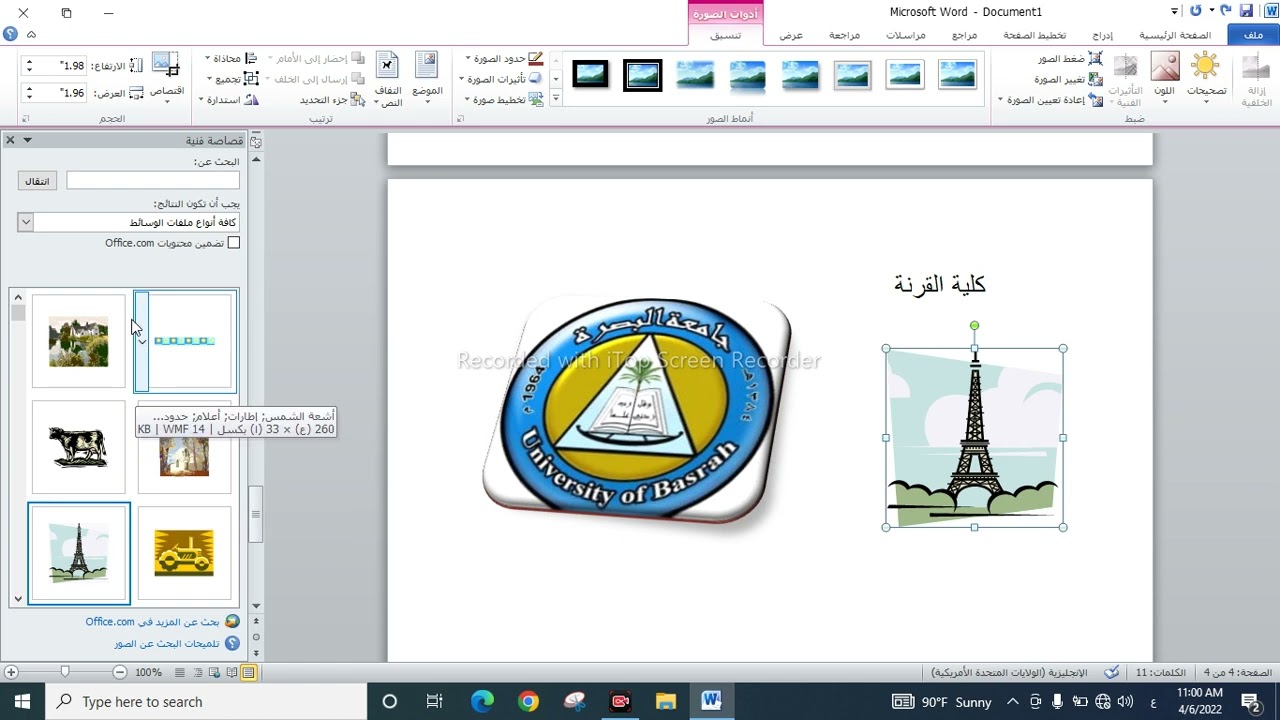Expand the picture styles gallery More arrow
The height and width of the screenshot is (720, 1280).
(x=556, y=98)
